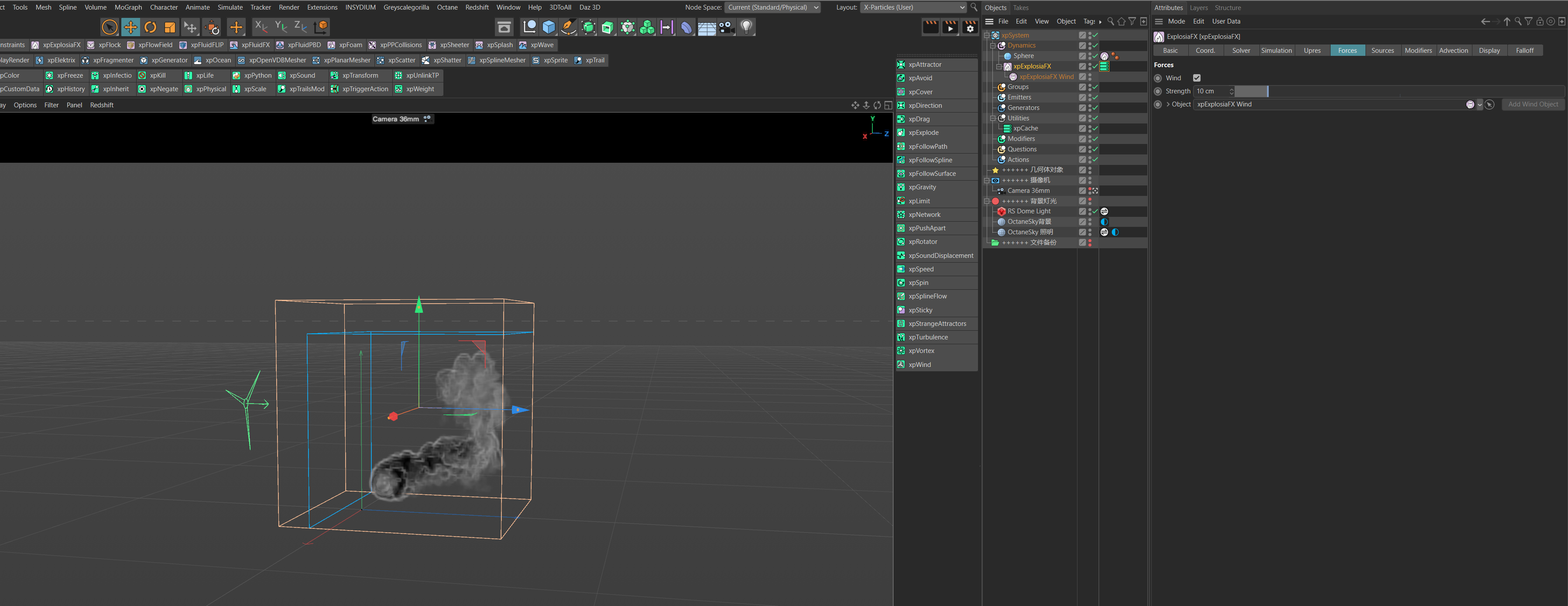Click the Strength slider bar
Image resolution: width=1568 pixels, height=606 pixels.
[x=1400, y=91]
